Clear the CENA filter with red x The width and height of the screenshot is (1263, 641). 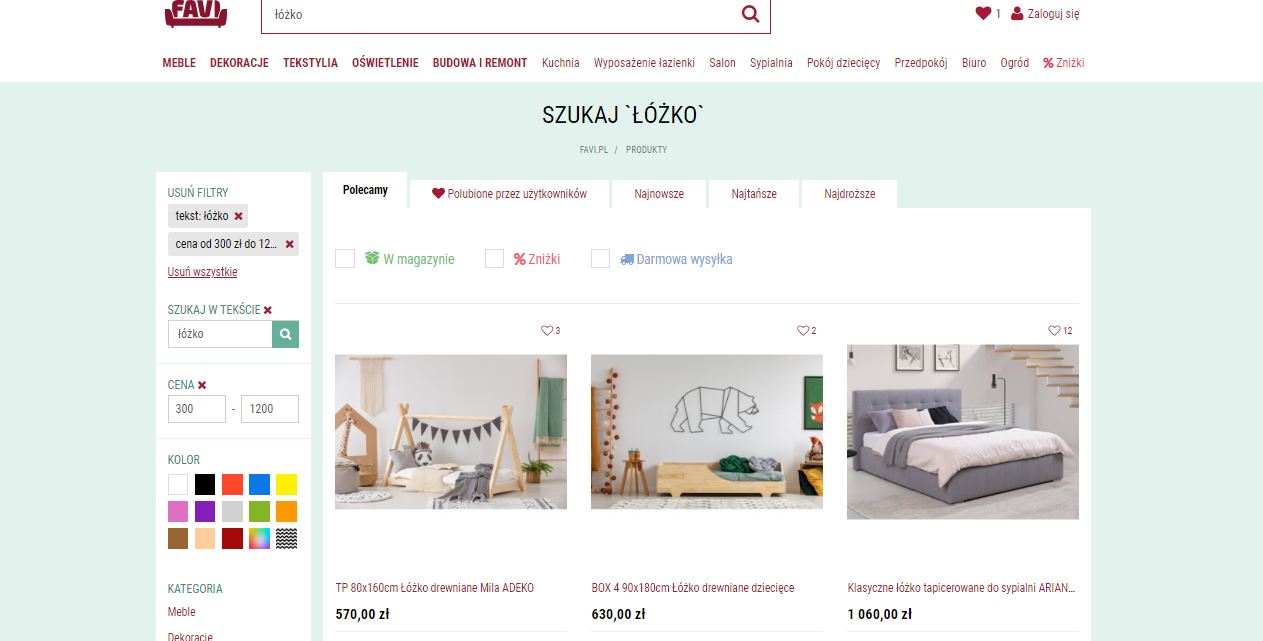202,385
